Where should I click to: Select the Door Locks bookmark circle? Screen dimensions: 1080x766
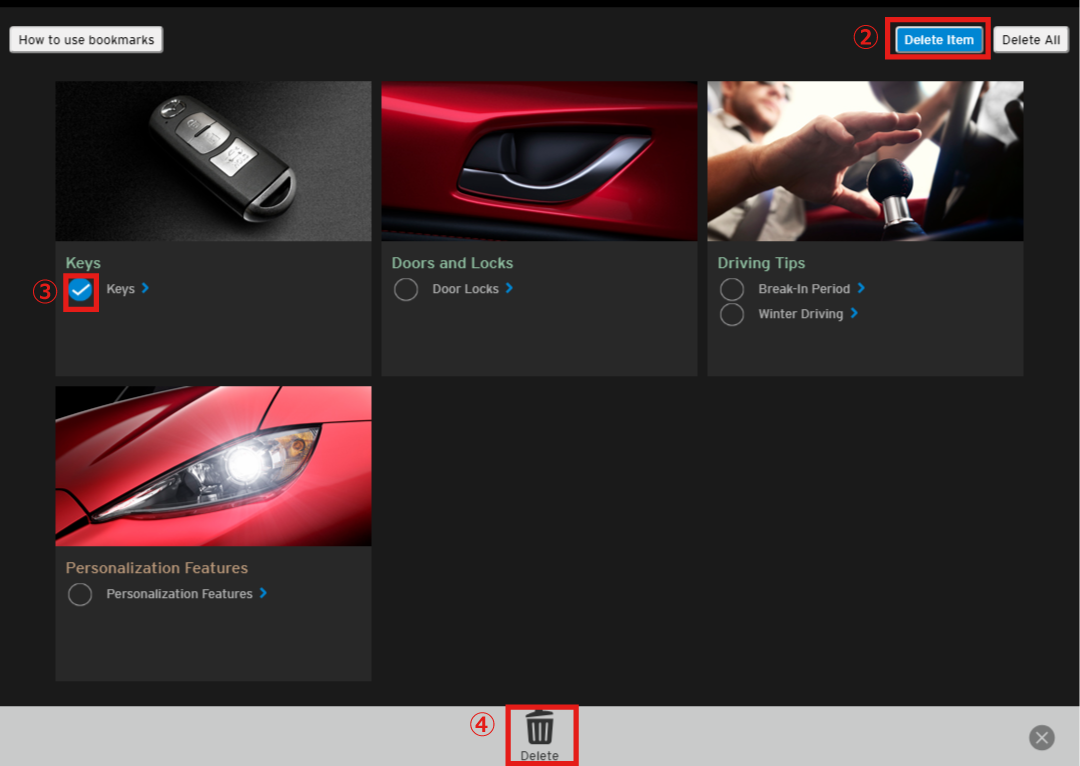[x=406, y=290]
